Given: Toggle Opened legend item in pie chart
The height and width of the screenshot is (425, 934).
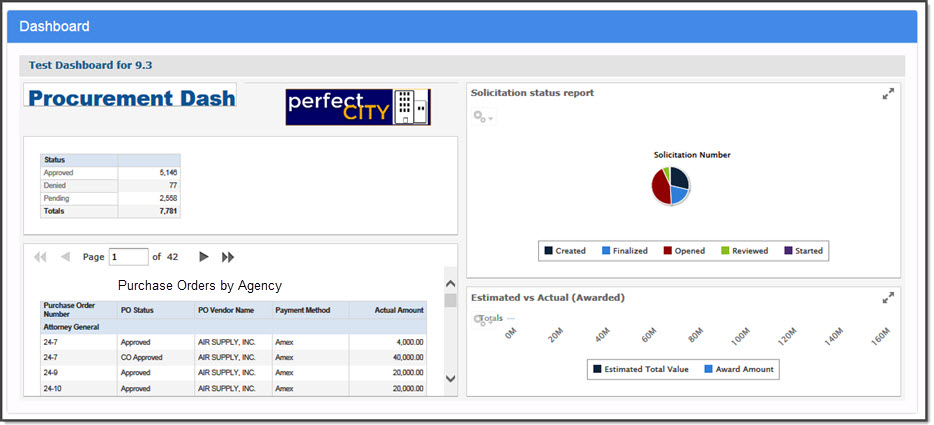Looking at the screenshot, I should click(x=684, y=251).
